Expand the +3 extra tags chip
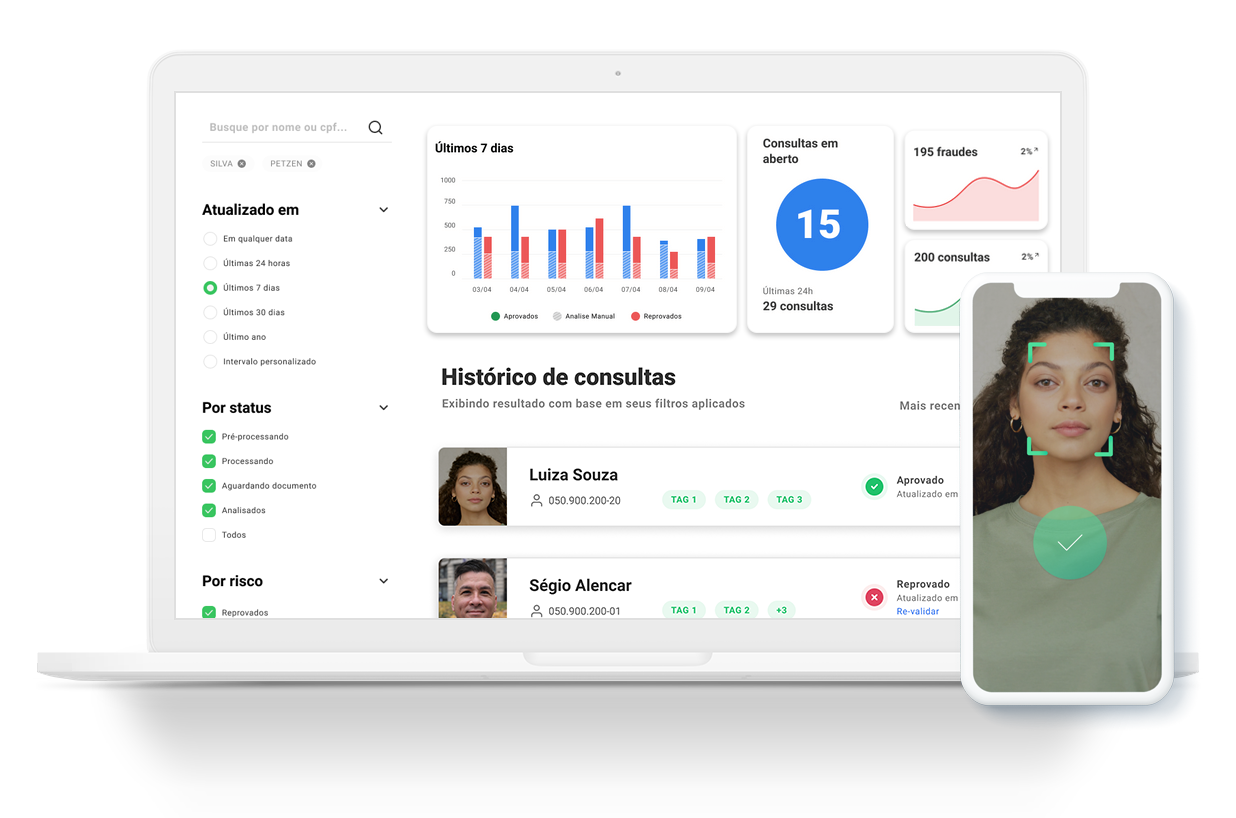 coord(781,610)
